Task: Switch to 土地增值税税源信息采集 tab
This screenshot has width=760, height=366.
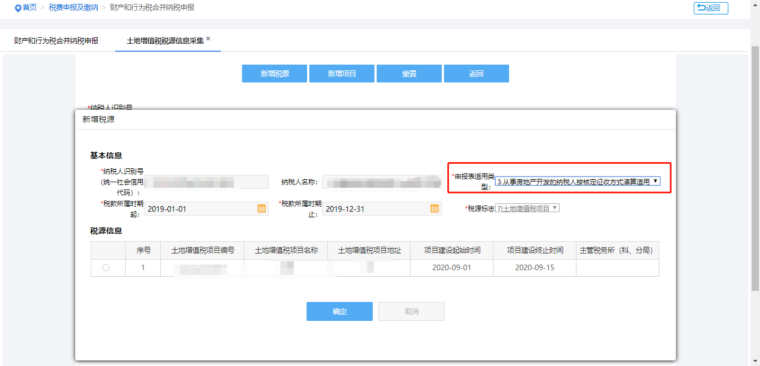Action: click(x=165, y=41)
